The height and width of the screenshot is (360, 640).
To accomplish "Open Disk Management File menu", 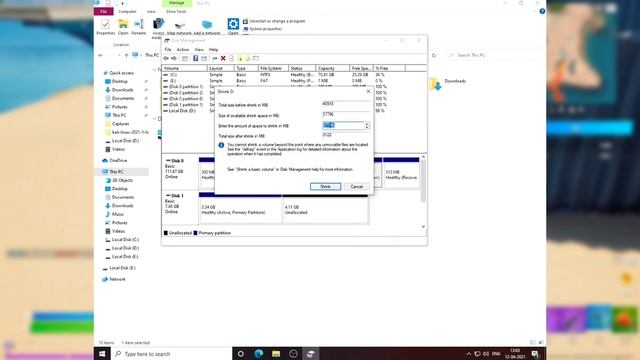I will point(168,49).
